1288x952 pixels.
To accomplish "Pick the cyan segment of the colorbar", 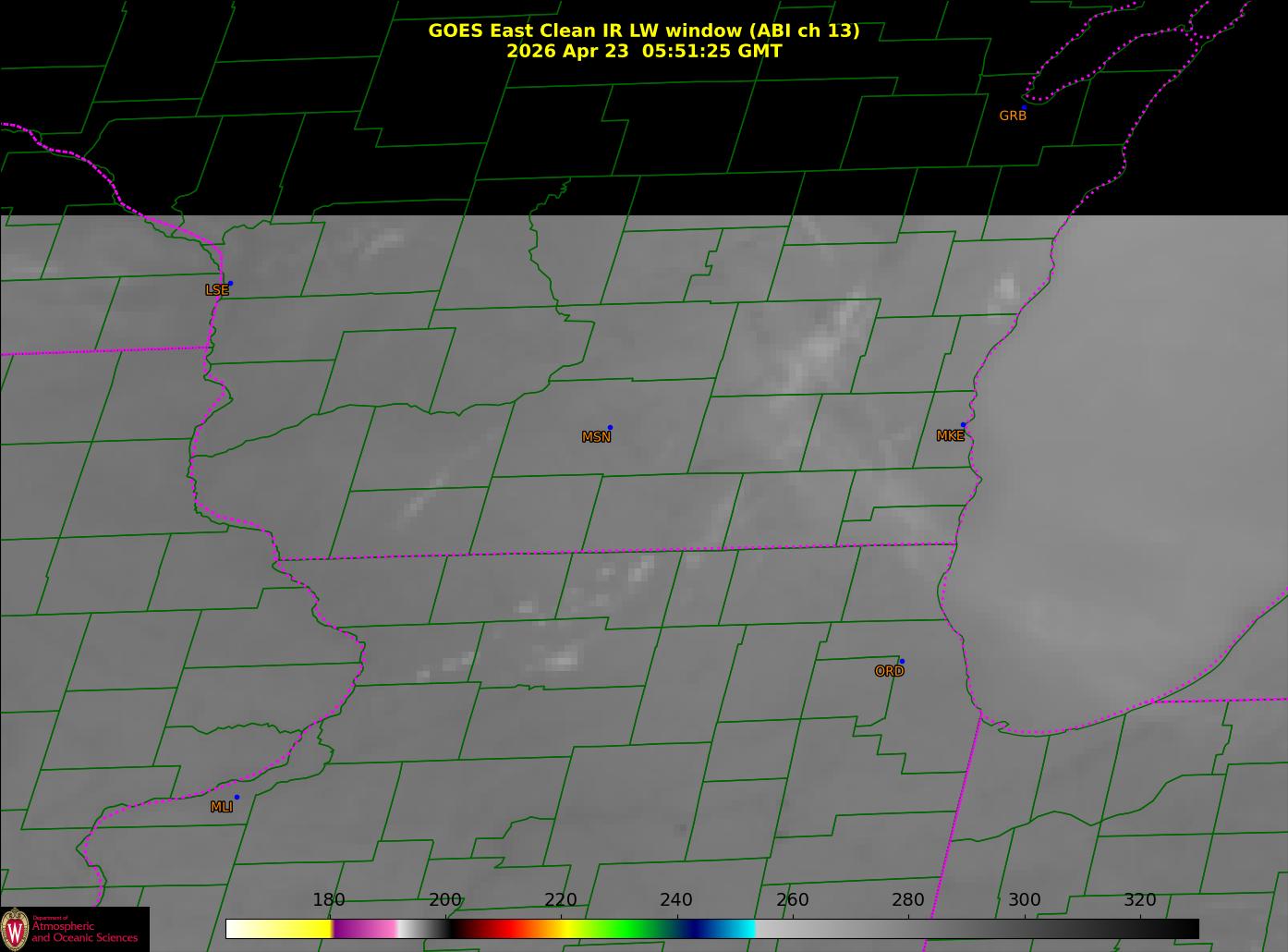I will pyautogui.click(x=736, y=929).
